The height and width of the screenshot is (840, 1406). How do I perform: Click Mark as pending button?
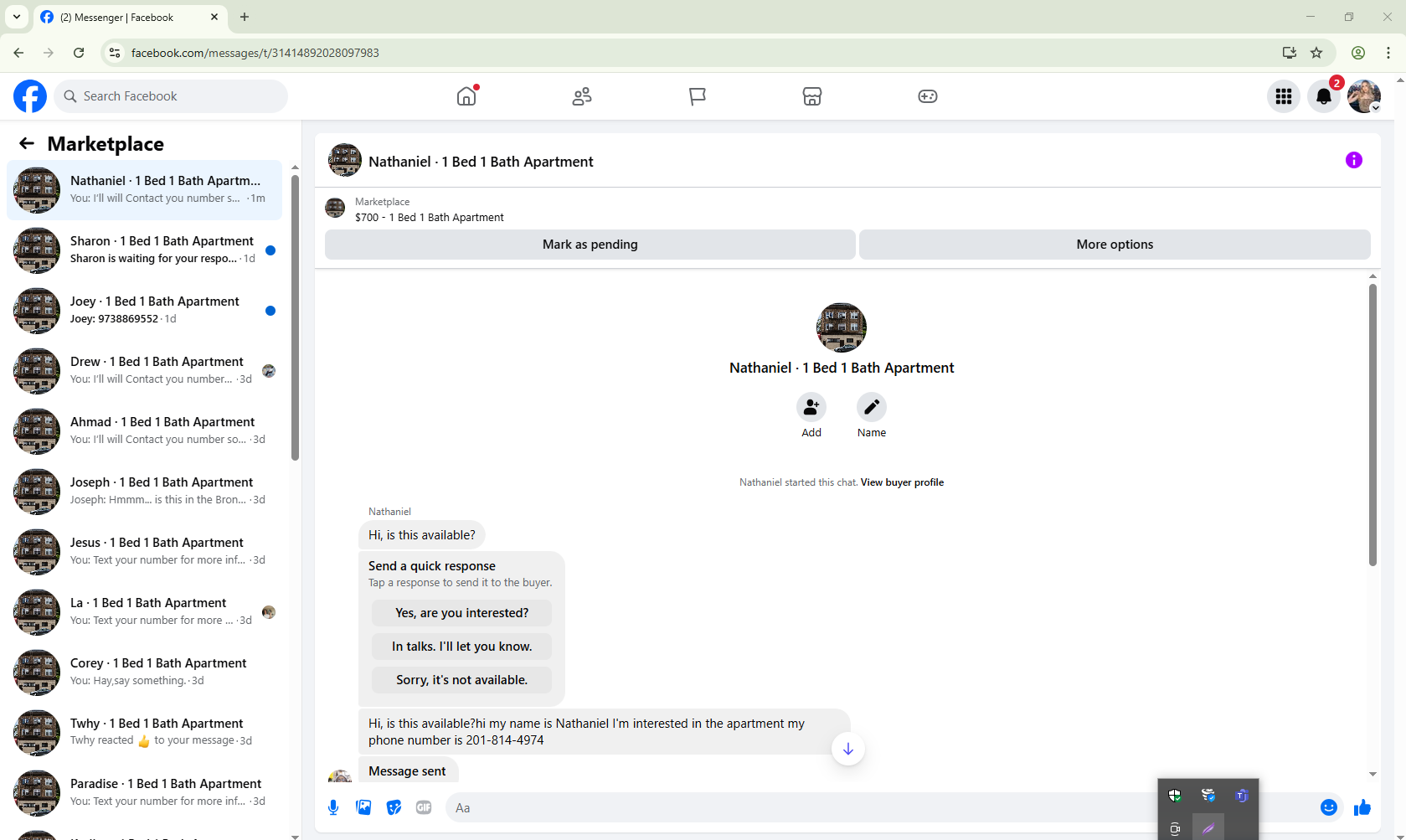pyautogui.click(x=590, y=245)
